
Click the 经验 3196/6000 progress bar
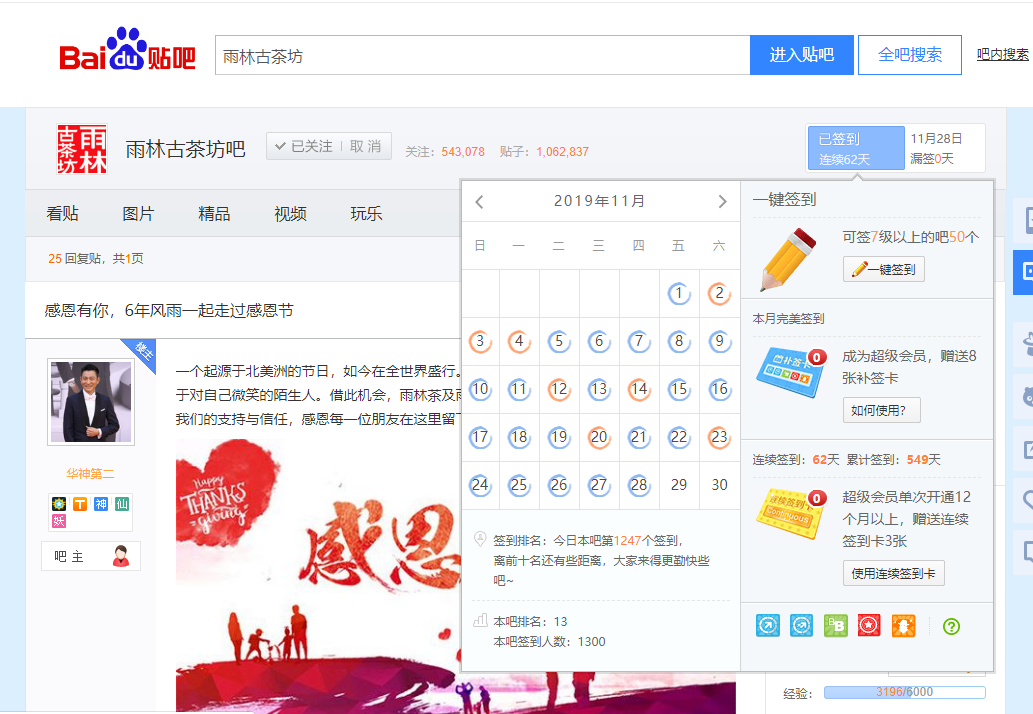click(905, 692)
